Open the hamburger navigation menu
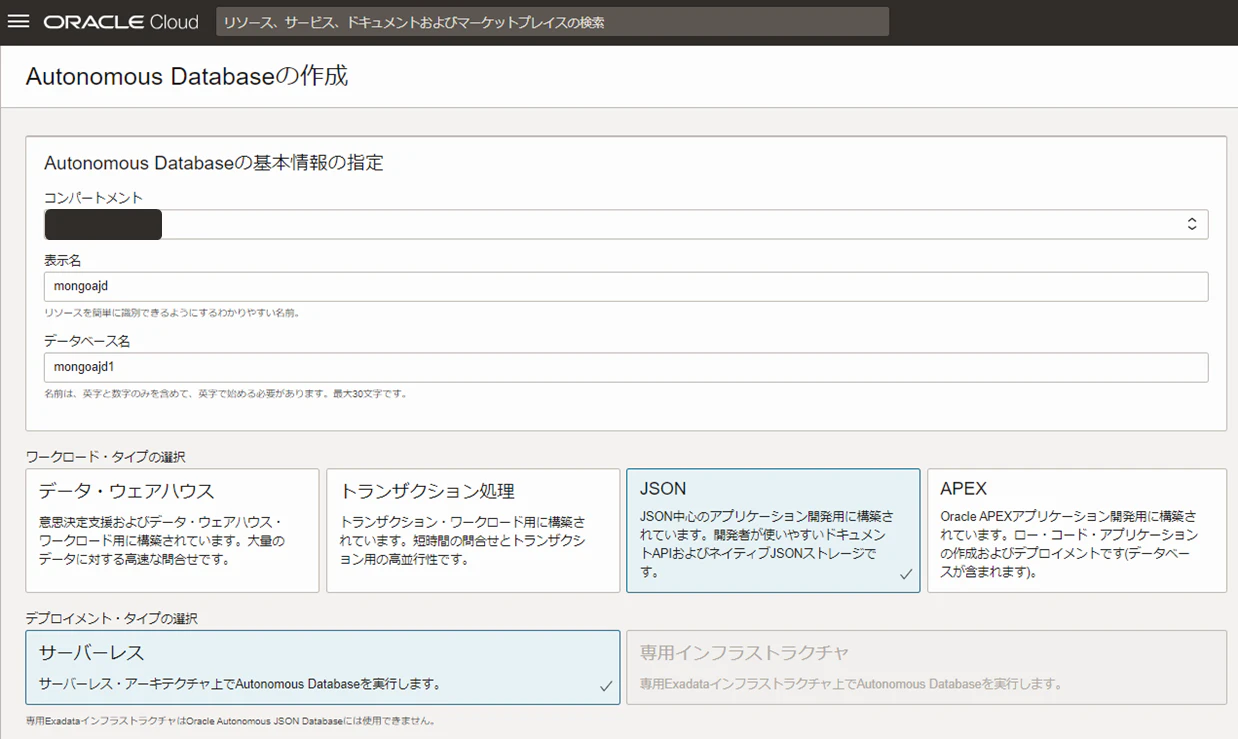This screenshot has width=1238, height=739. [x=18, y=22]
